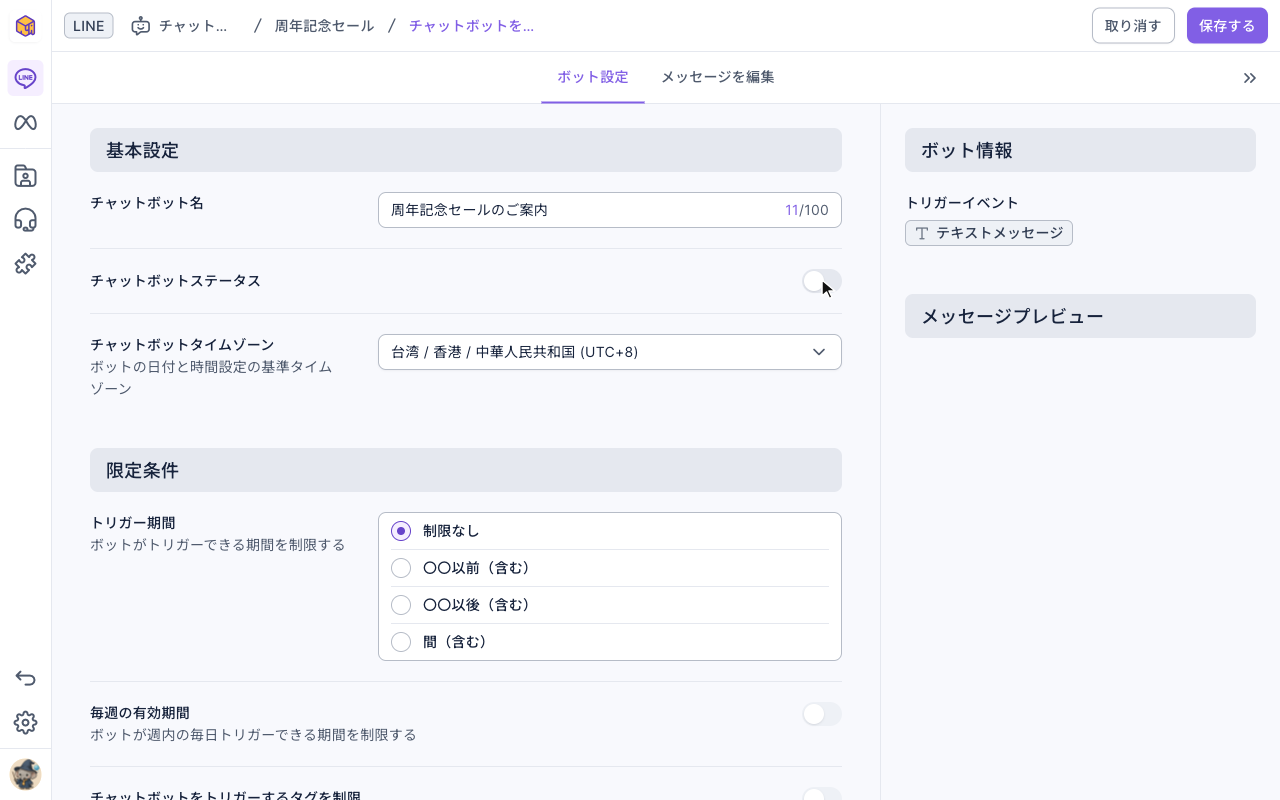The height and width of the screenshot is (800, 1280).
Task: Click the return arrow sidebar icon
Action: click(25, 679)
